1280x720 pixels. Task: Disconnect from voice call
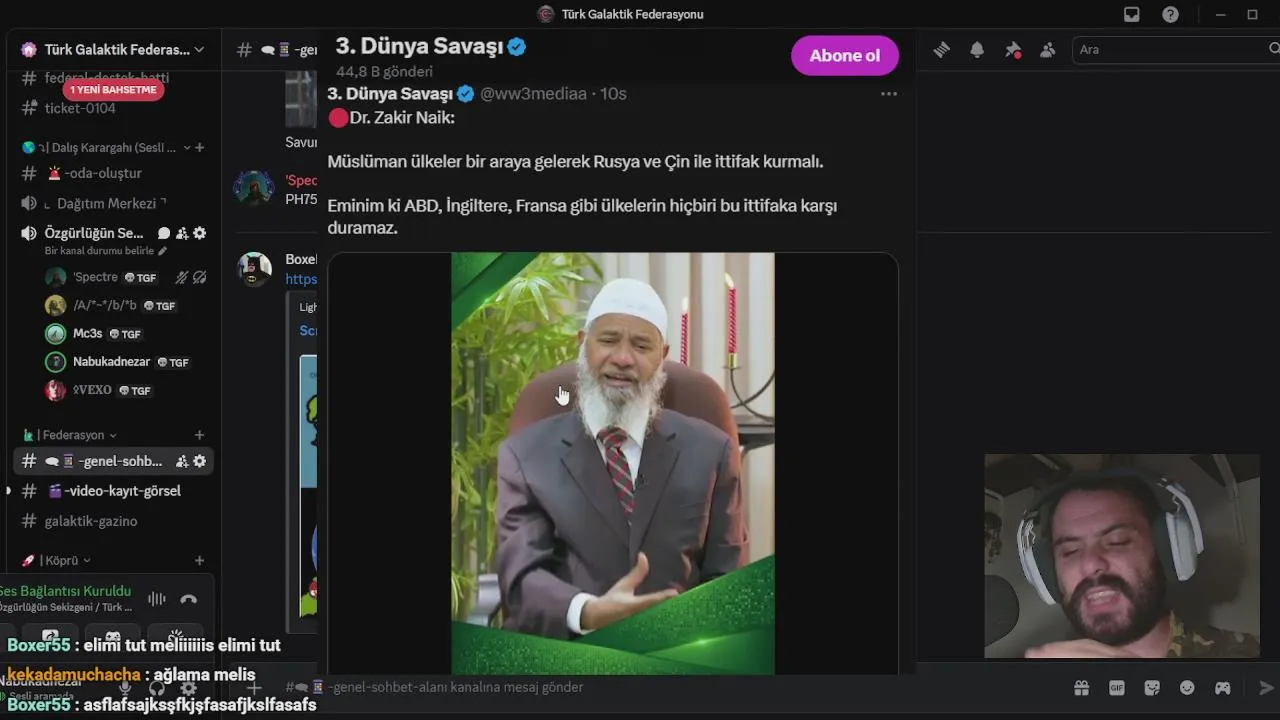click(189, 599)
